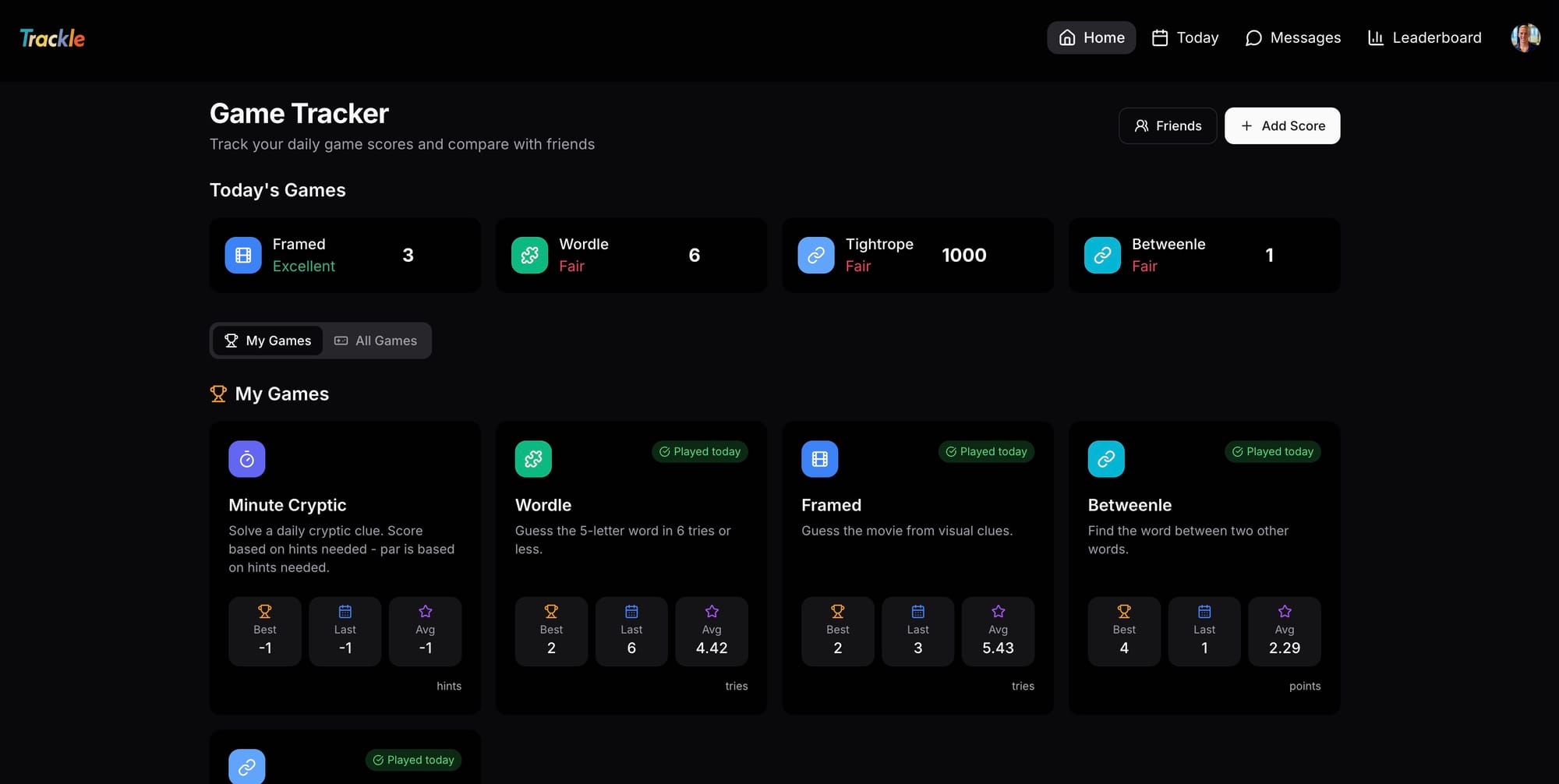Viewport: 1559px width, 784px height.
Task: Open the Friends list
Action: pyautogui.click(x=1167, y=125)
